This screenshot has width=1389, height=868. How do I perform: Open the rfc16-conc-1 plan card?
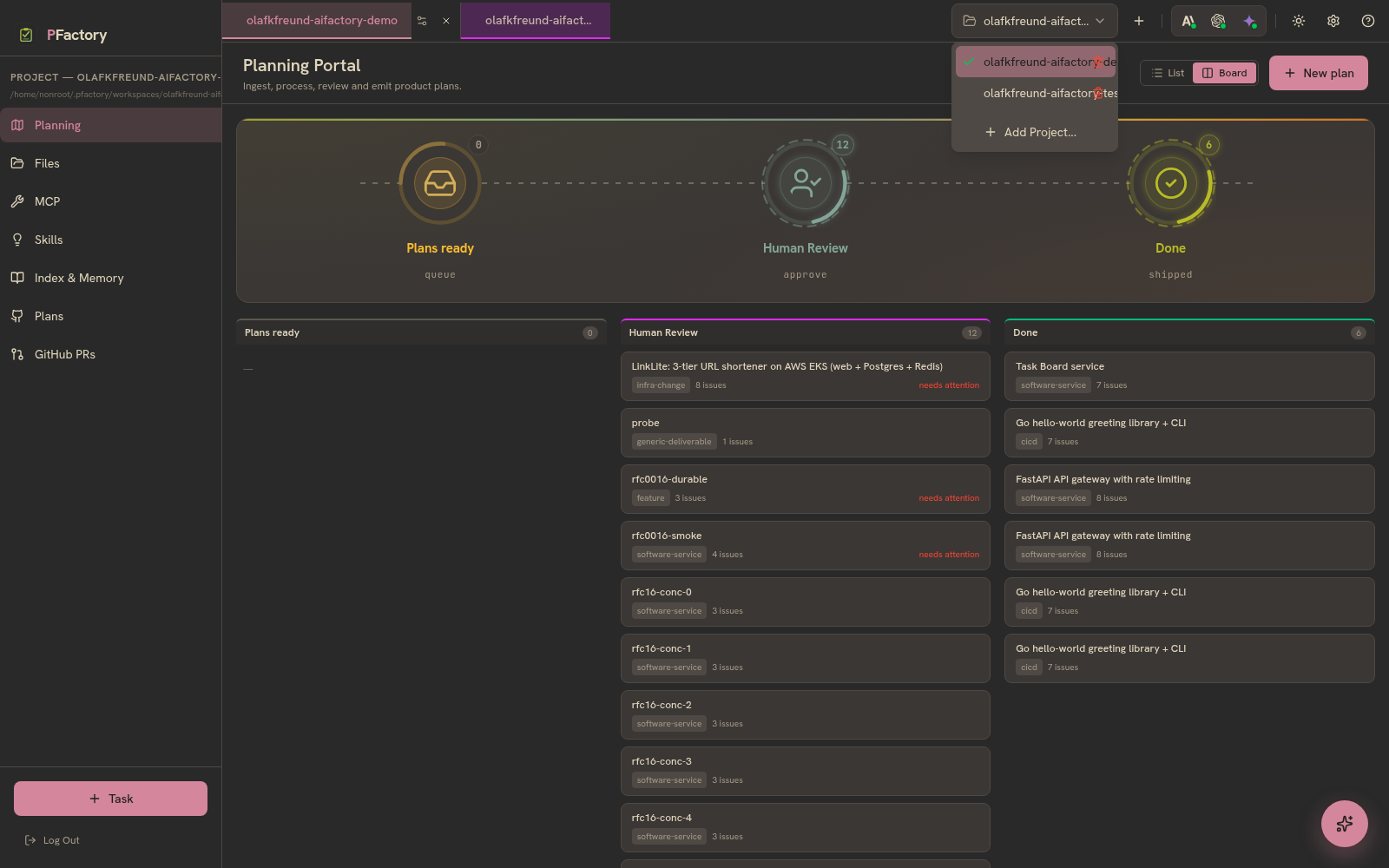pos(806,658)
